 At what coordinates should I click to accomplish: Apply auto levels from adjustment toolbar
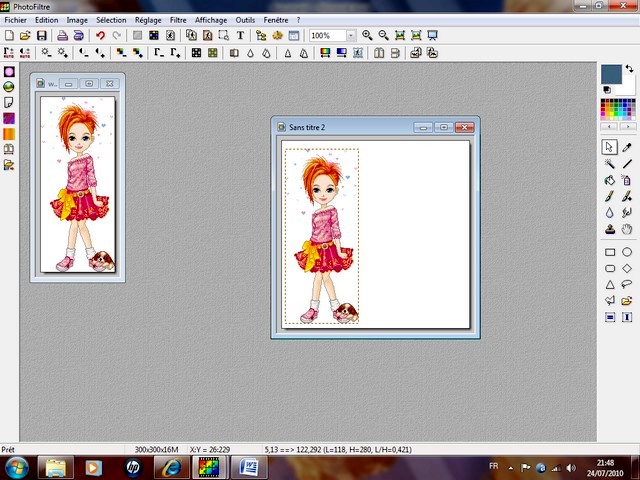[9, 53]
